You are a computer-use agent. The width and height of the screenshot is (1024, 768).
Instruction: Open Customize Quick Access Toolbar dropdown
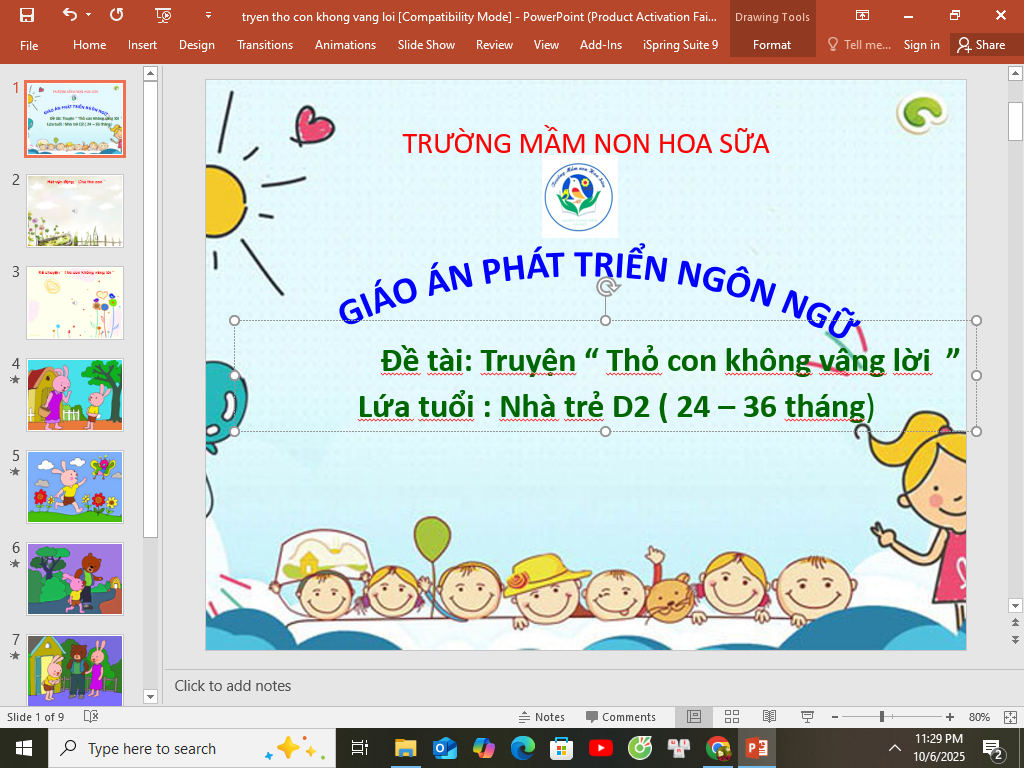[208, 15]
